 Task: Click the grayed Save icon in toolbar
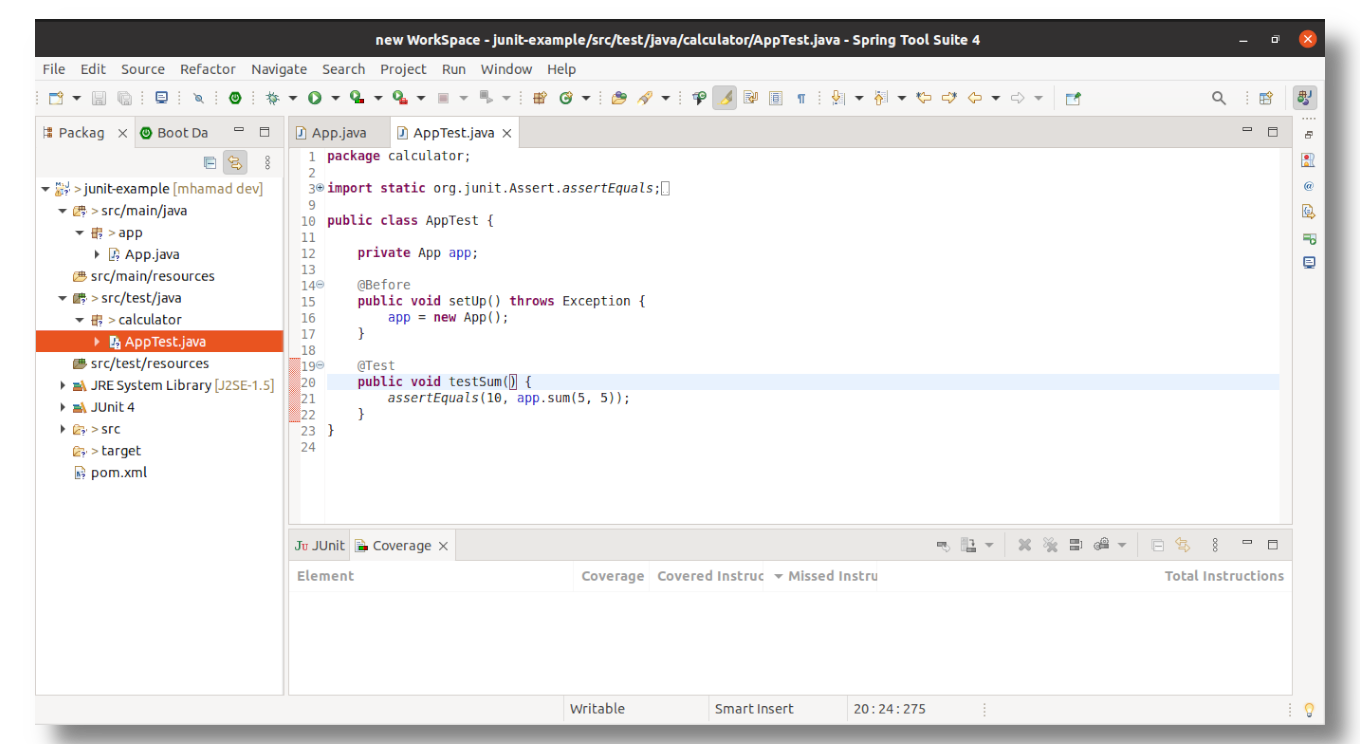99,98
